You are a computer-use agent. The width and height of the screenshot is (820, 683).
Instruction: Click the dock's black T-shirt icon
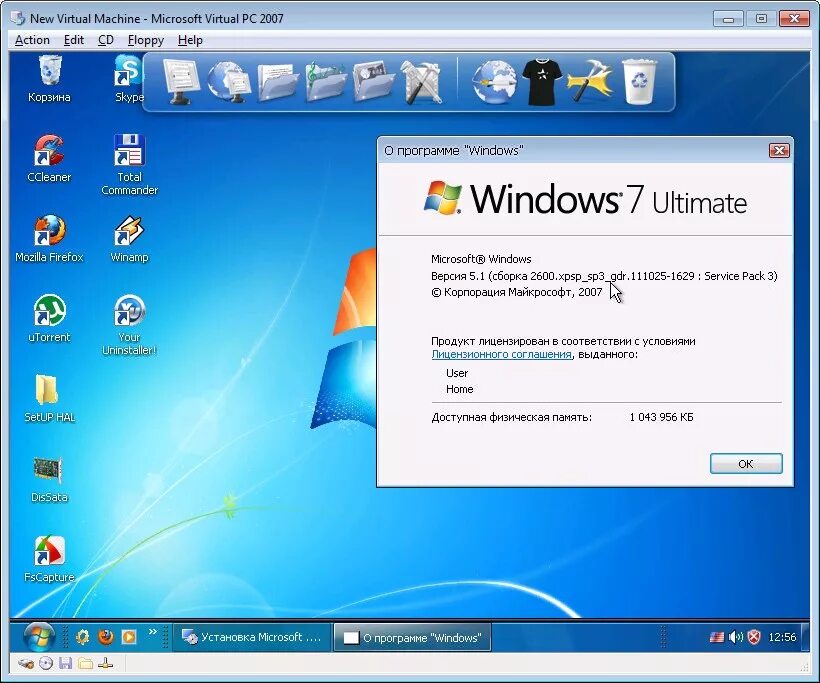pyautogui.click(x=542, y=82)
